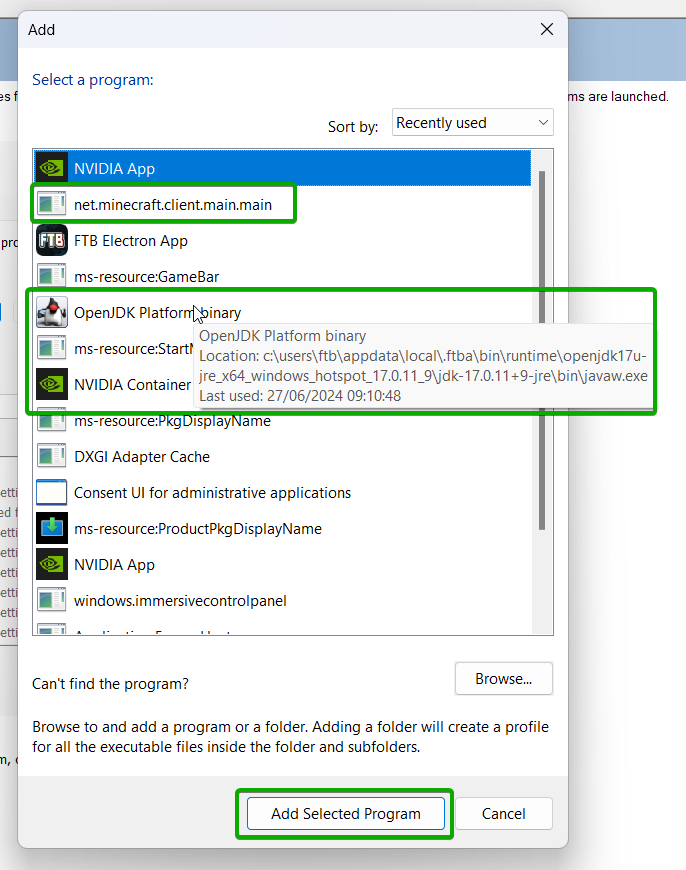
Task: Close the Add dialog with the X
Action: [x=547, y=30]
